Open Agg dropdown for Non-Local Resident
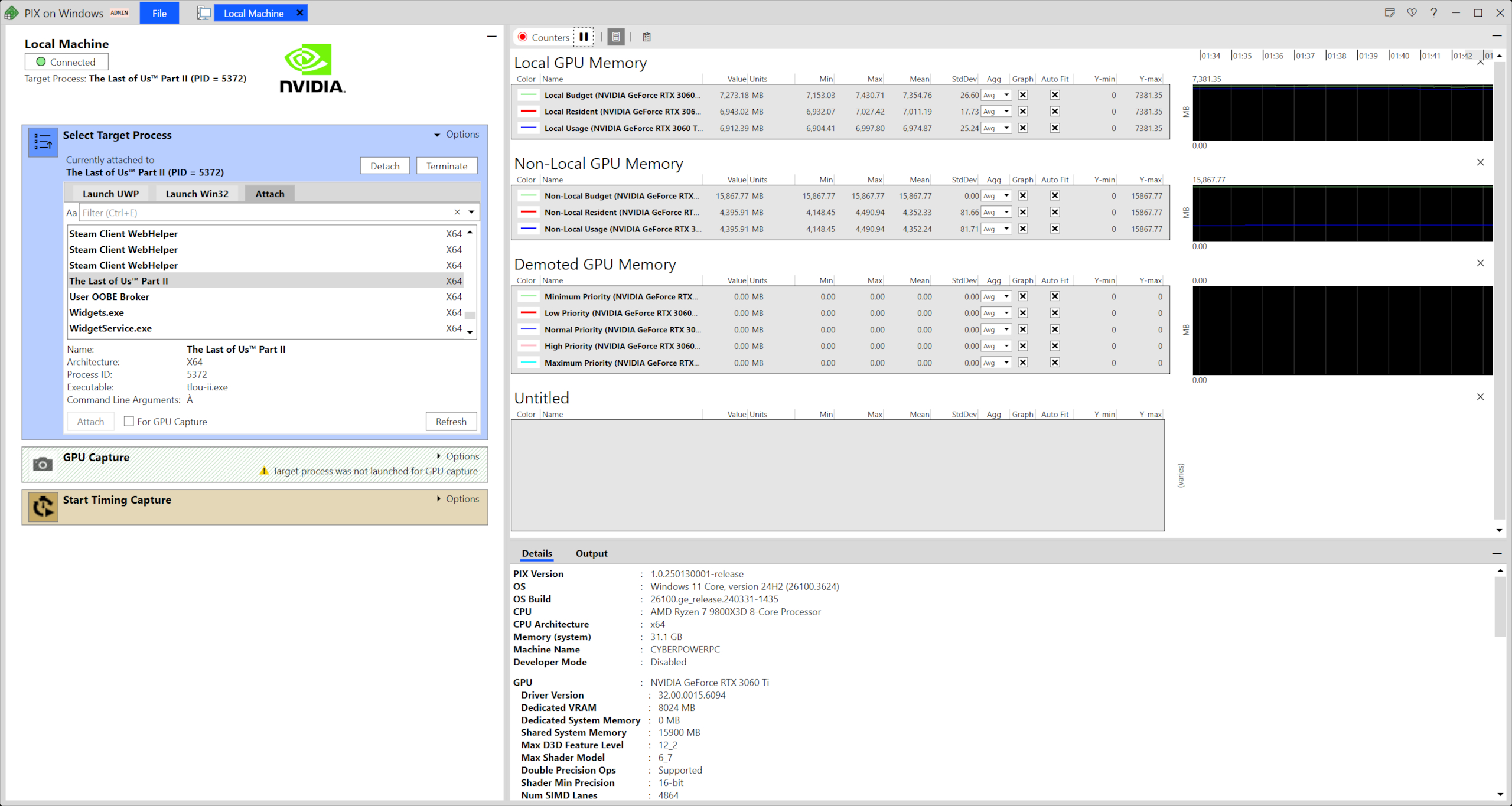Screen dimensions: 1512x806 (996, 213)
